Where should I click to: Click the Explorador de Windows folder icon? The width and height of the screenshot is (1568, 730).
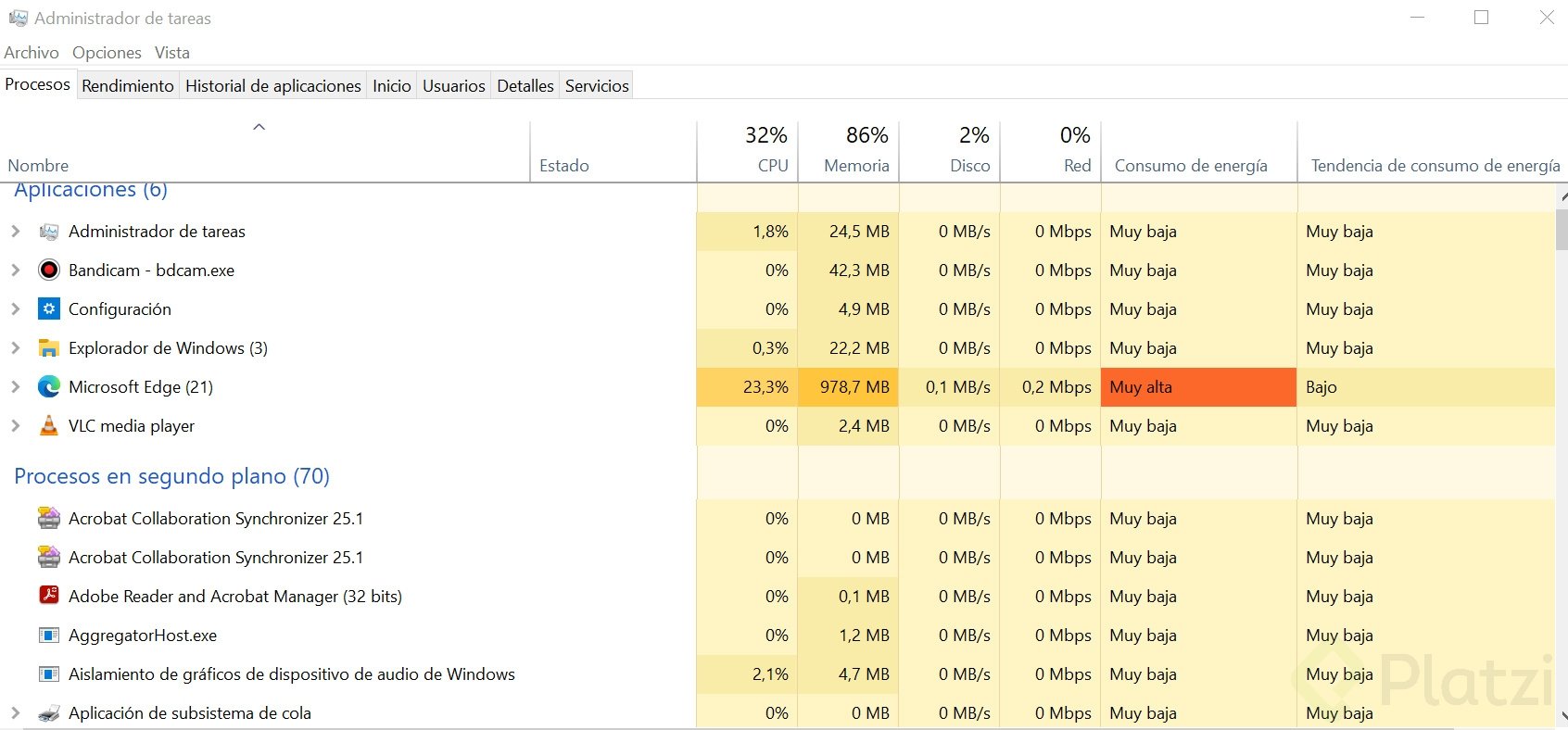(49, 348)
